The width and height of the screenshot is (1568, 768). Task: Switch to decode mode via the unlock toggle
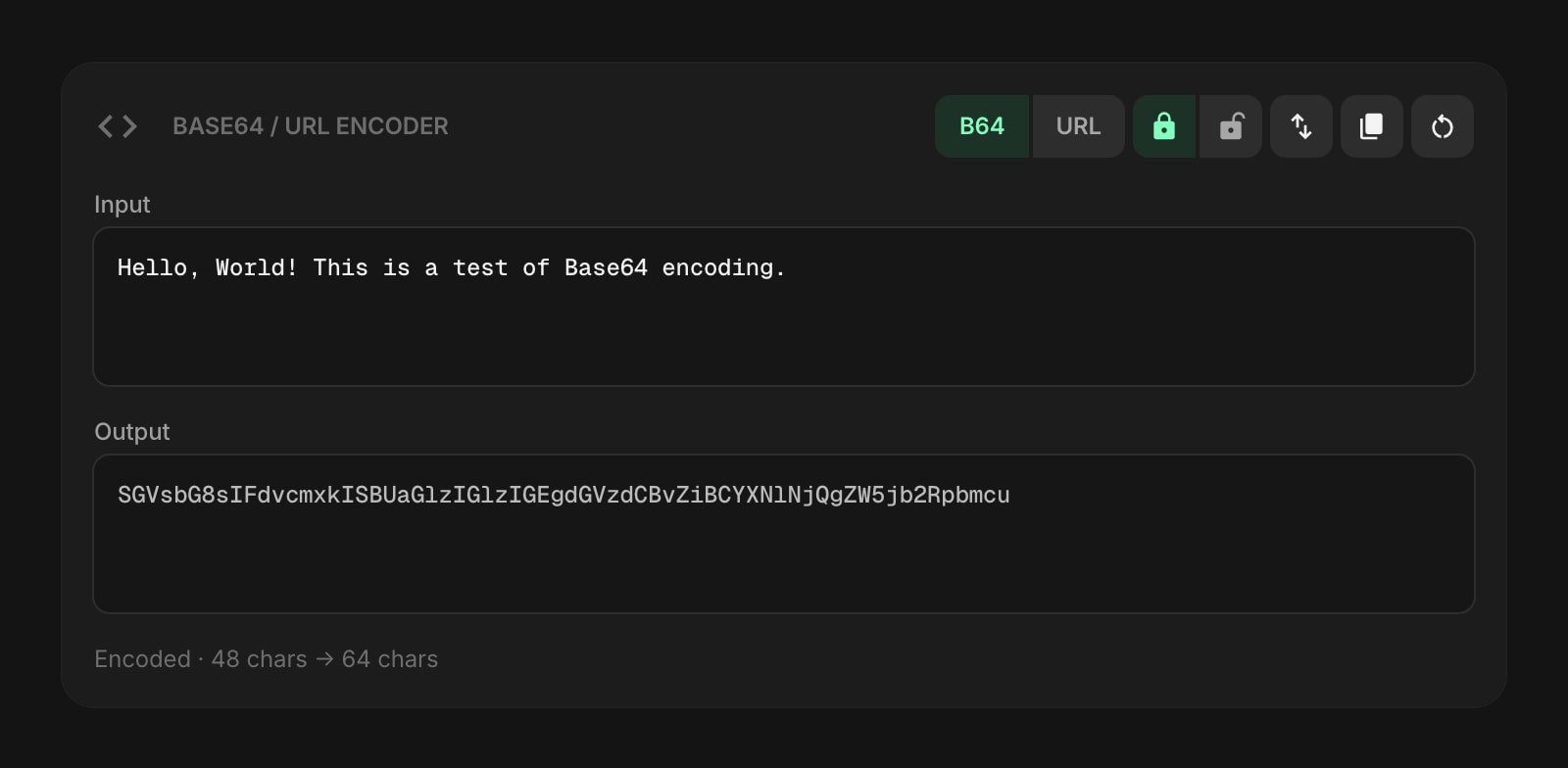point(1231,126)
